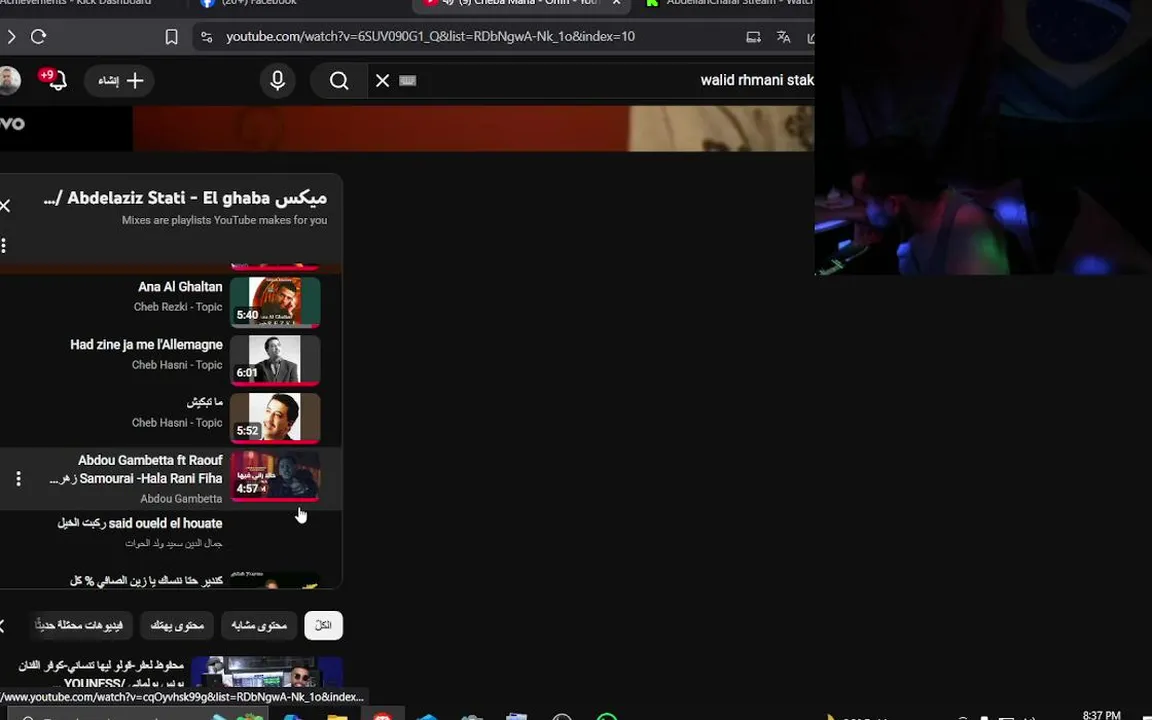
Task: Reload the current YouTube page
Action: click(x=38, y=37)
